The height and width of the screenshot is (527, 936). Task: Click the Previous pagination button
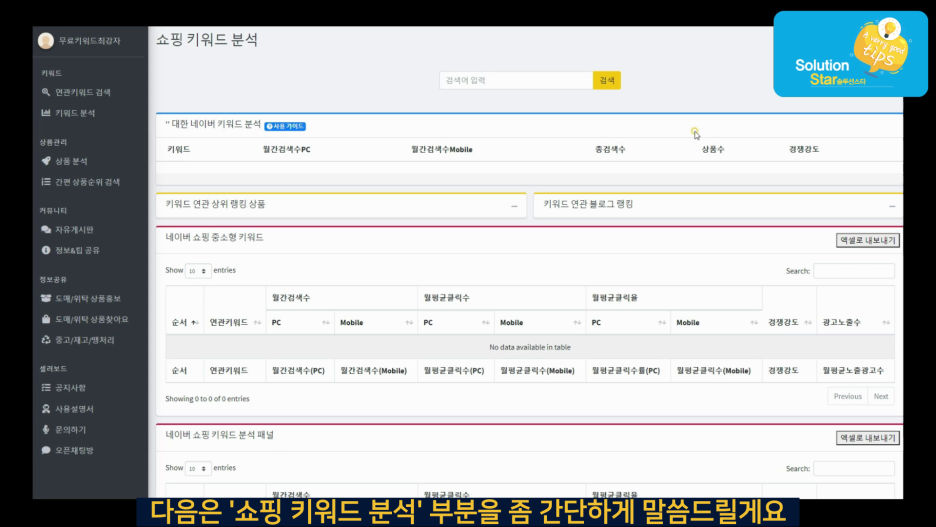pos(848,396)
